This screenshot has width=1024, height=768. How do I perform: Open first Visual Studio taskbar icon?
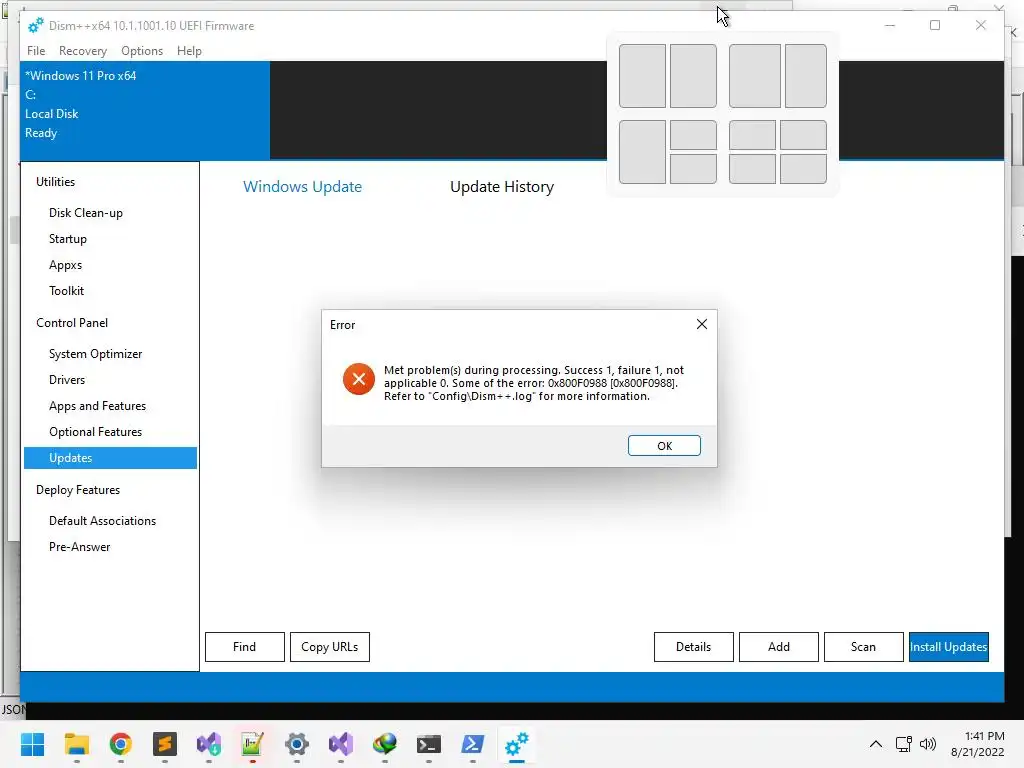pyautogui.click(x=209, y=744)
